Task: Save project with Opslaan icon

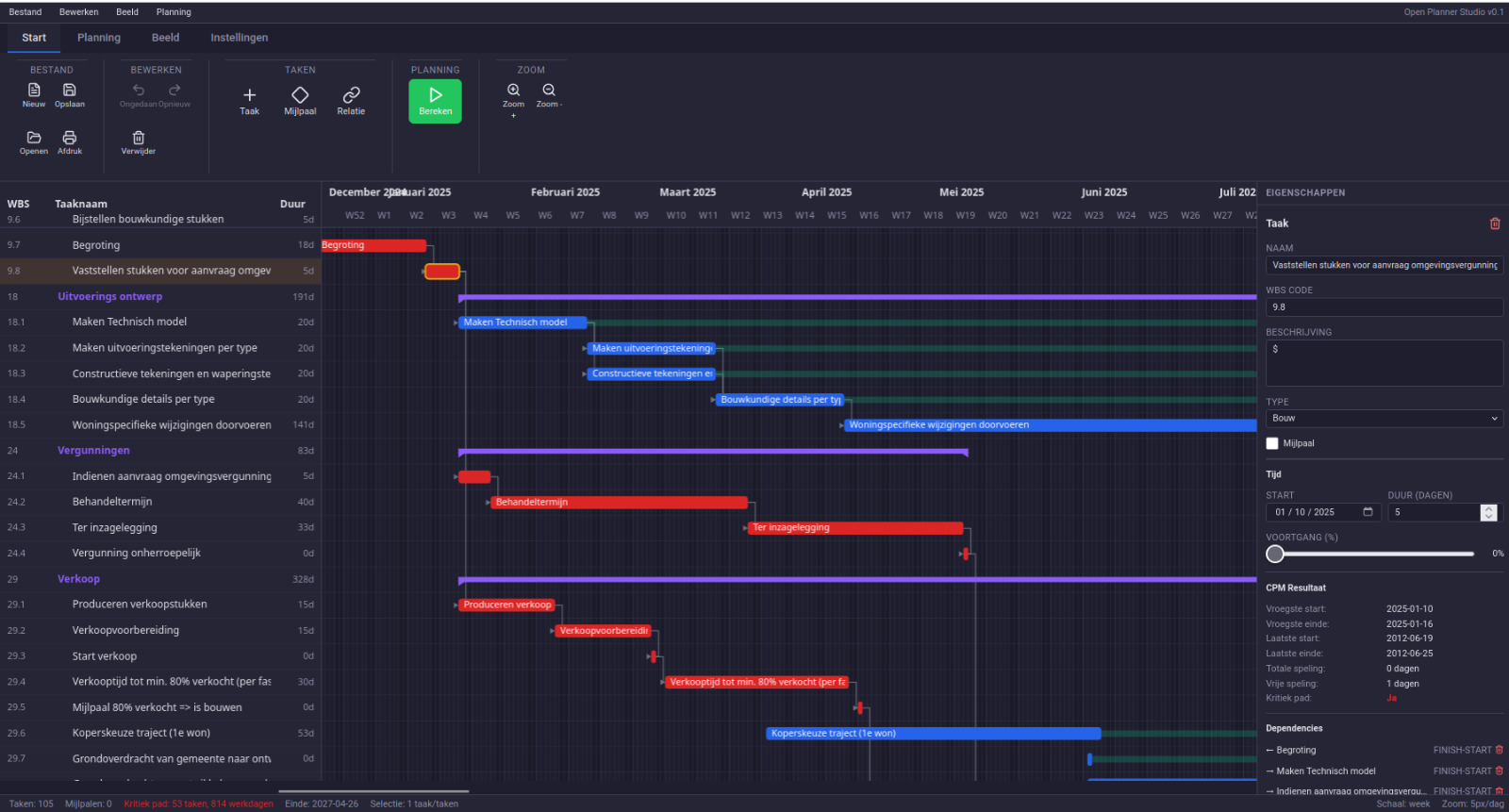Action: (70, 91)
